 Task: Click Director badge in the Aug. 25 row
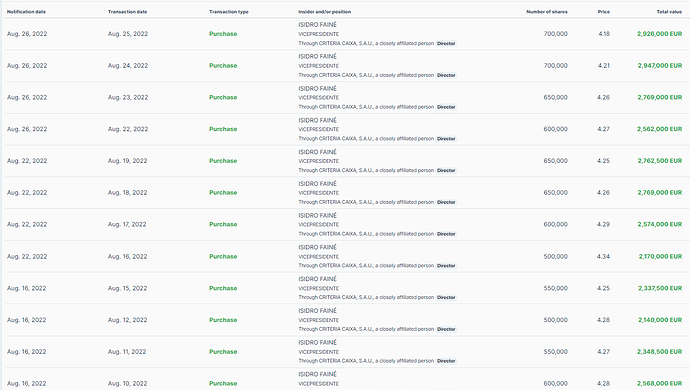click(x=446, y=44)
